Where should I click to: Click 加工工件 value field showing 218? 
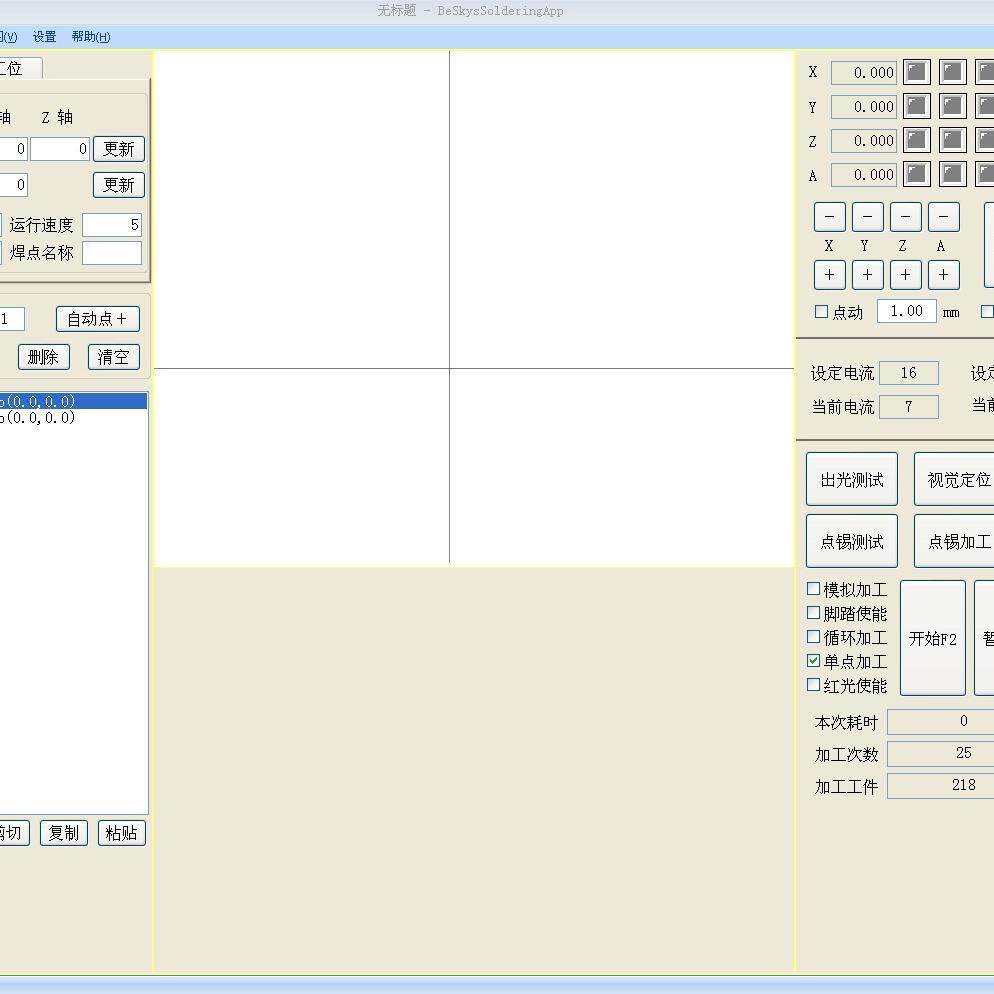pyautogui.click(x=941, y=785)
